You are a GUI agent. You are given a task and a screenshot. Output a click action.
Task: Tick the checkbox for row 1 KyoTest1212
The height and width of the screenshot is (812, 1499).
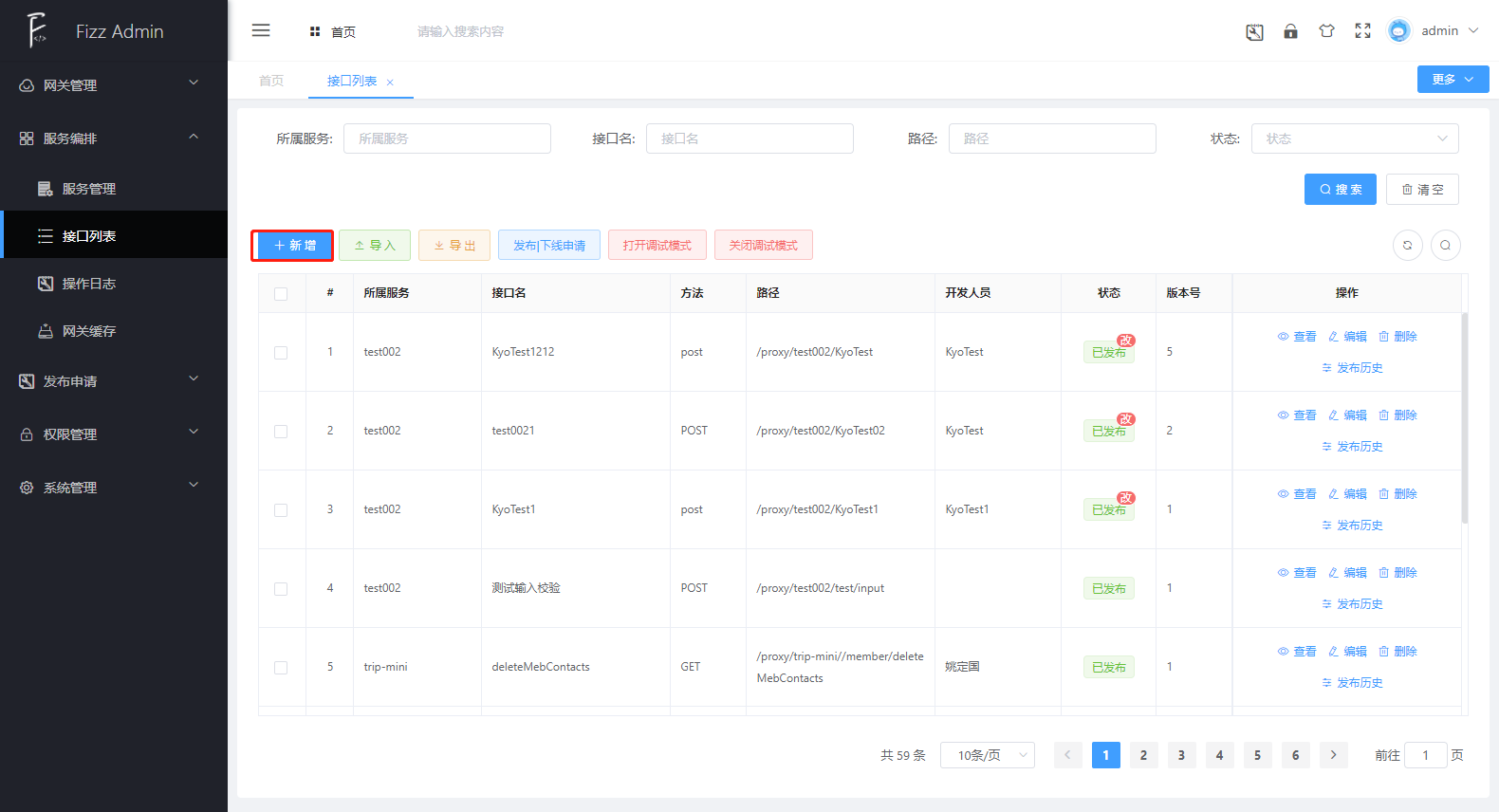[281, 352]
